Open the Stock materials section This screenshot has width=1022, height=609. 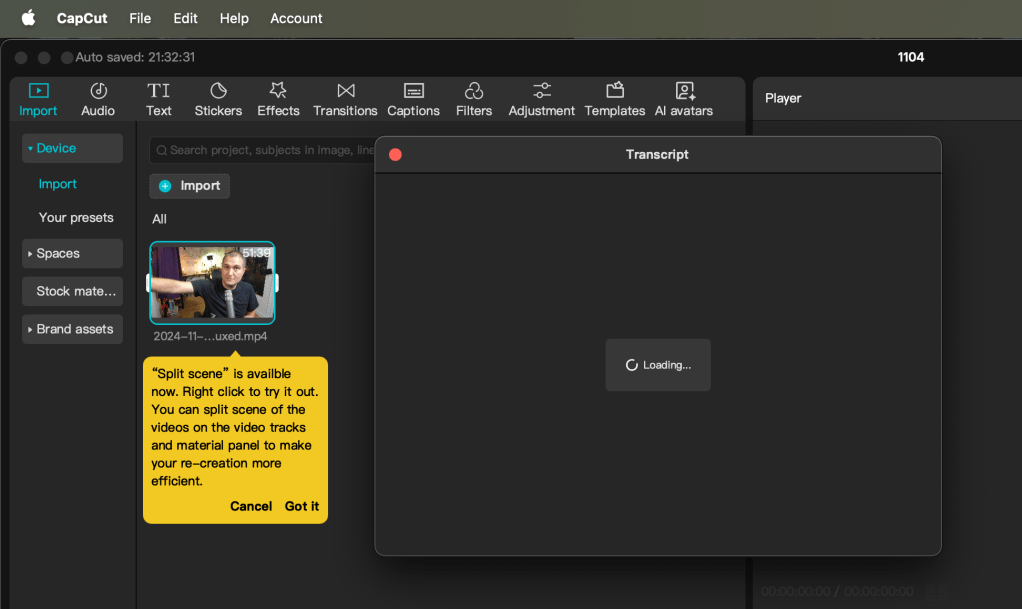pyautogui.click(x=72, y=291)
